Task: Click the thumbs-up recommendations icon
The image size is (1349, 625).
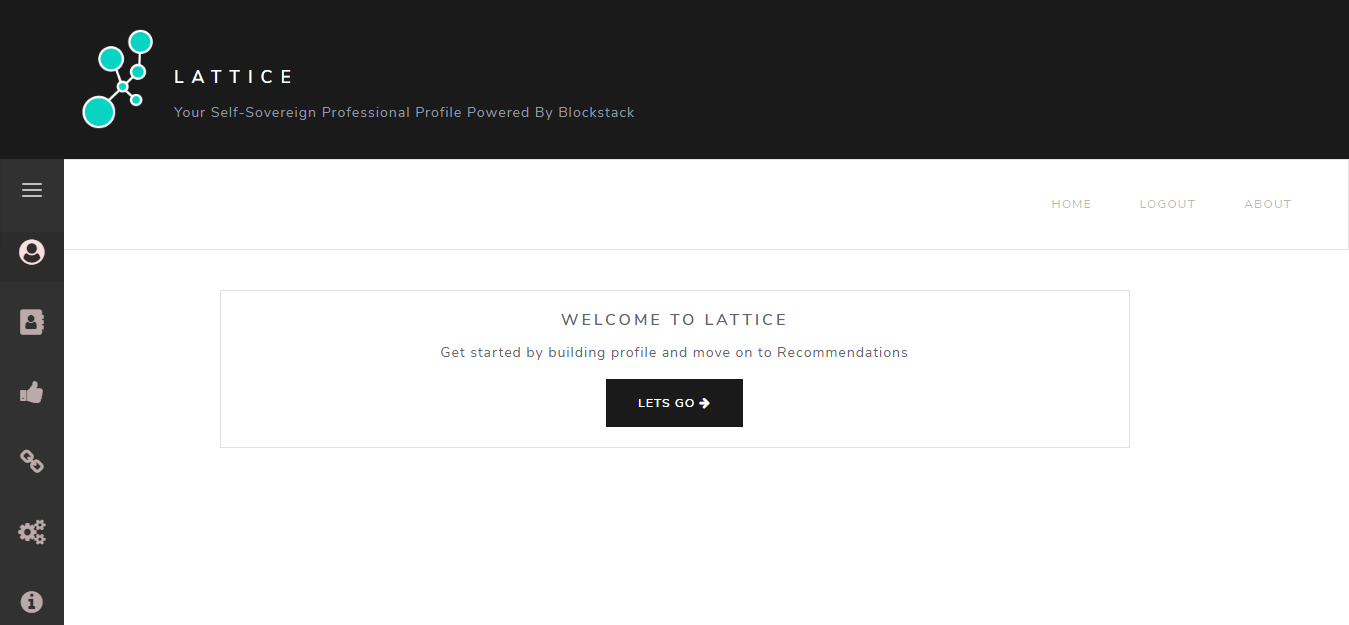Action: [31, 391]
